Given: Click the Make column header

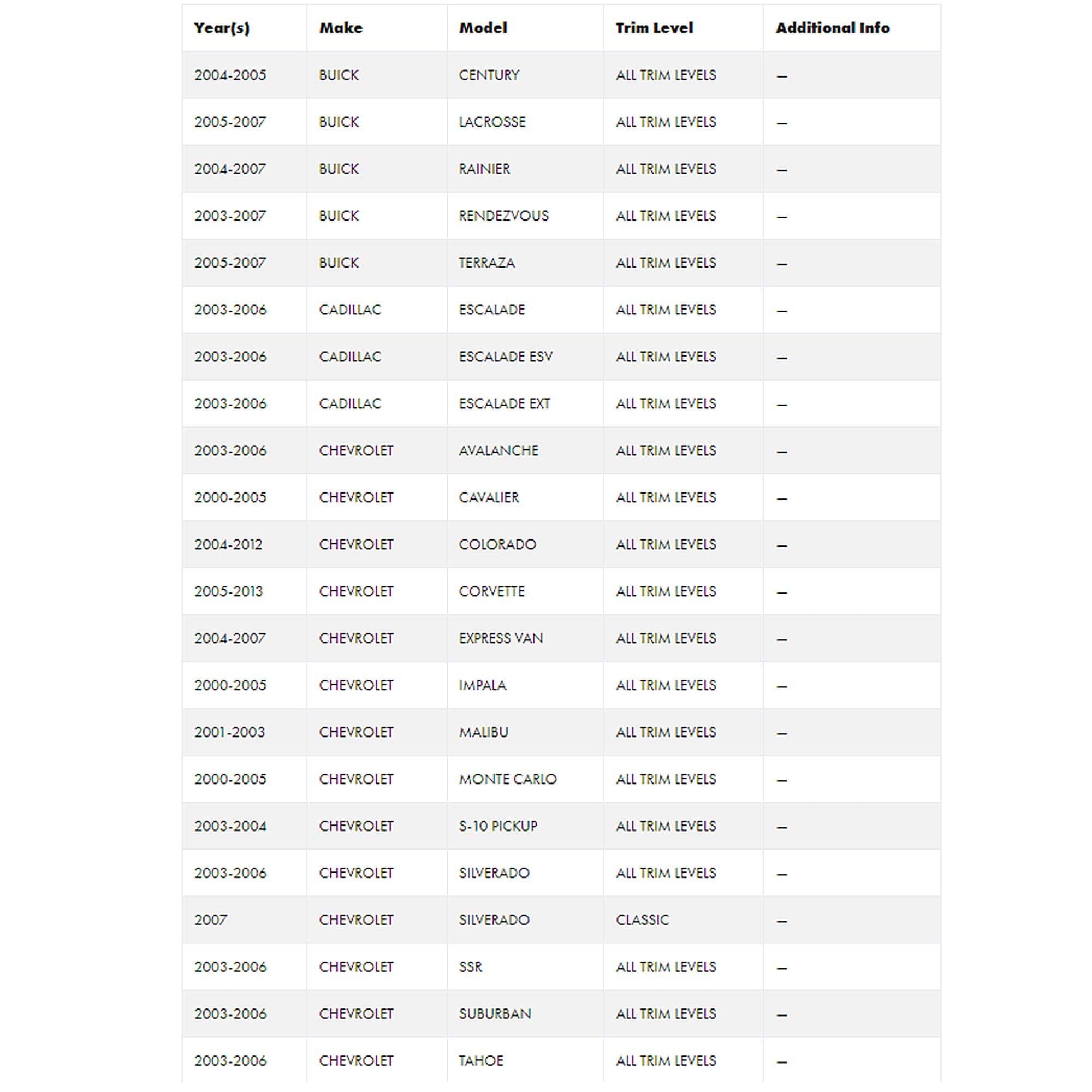Looking at the screenshot, I should coord(341,28).
